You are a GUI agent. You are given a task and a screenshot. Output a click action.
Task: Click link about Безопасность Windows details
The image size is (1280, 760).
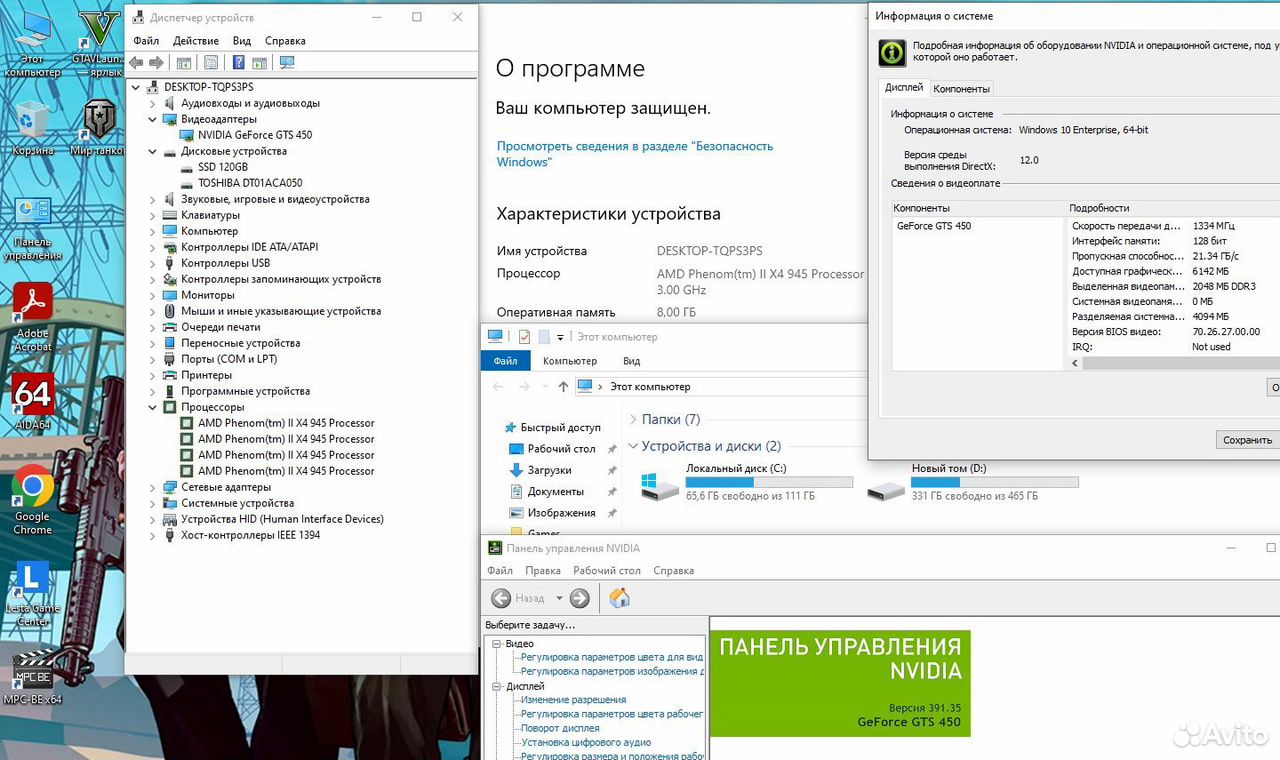point(635,154)
